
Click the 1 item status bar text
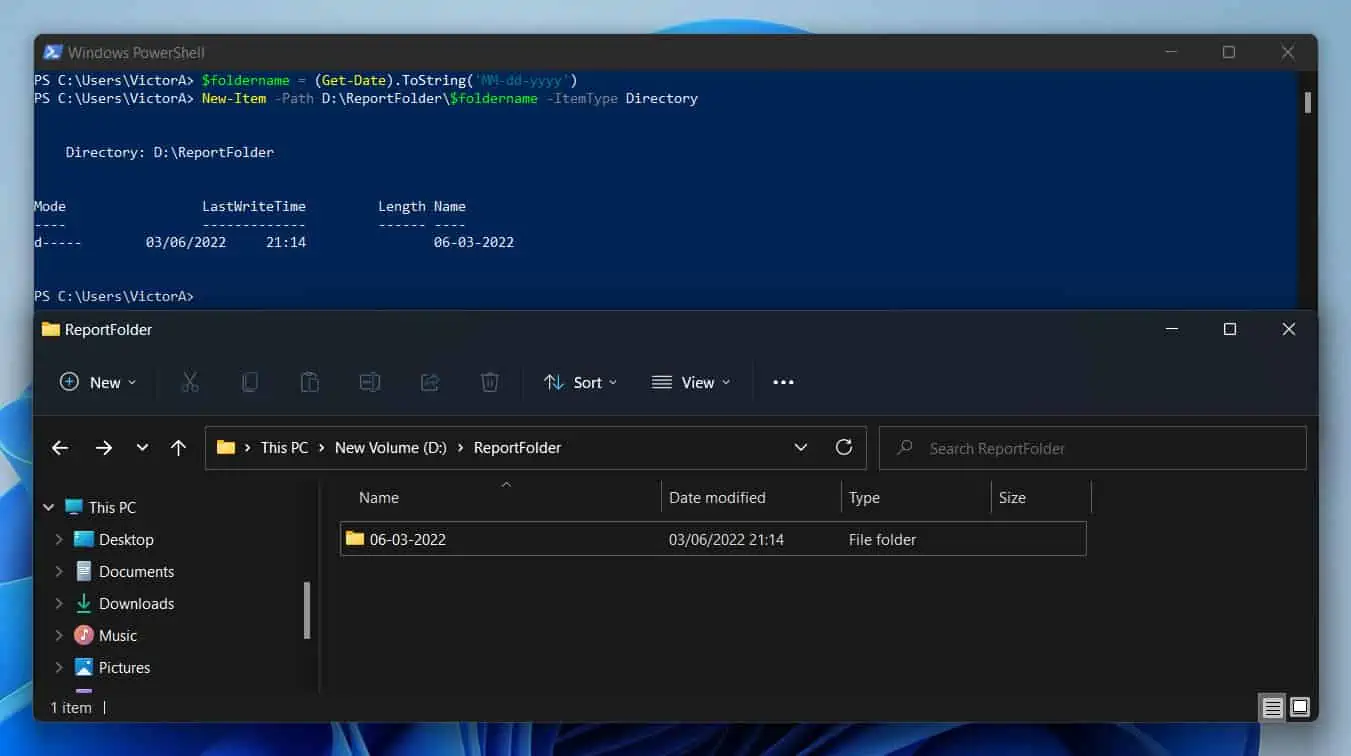tap(71, 708)
